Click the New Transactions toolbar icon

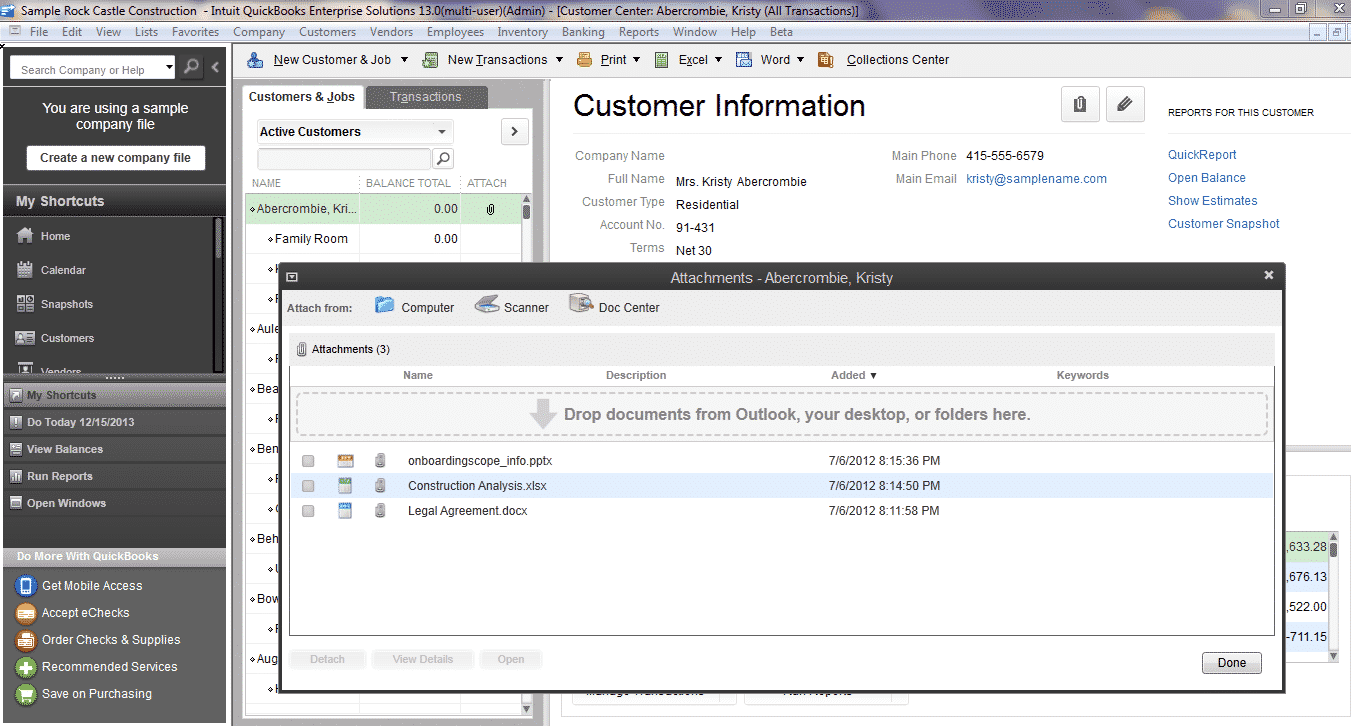pyautogui.click(x=431, y=60)
